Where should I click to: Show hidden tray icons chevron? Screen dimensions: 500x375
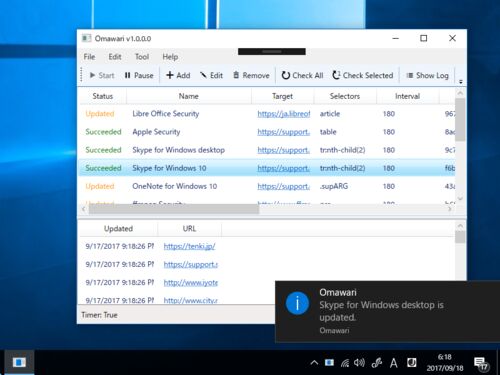(x=314, y=363)
